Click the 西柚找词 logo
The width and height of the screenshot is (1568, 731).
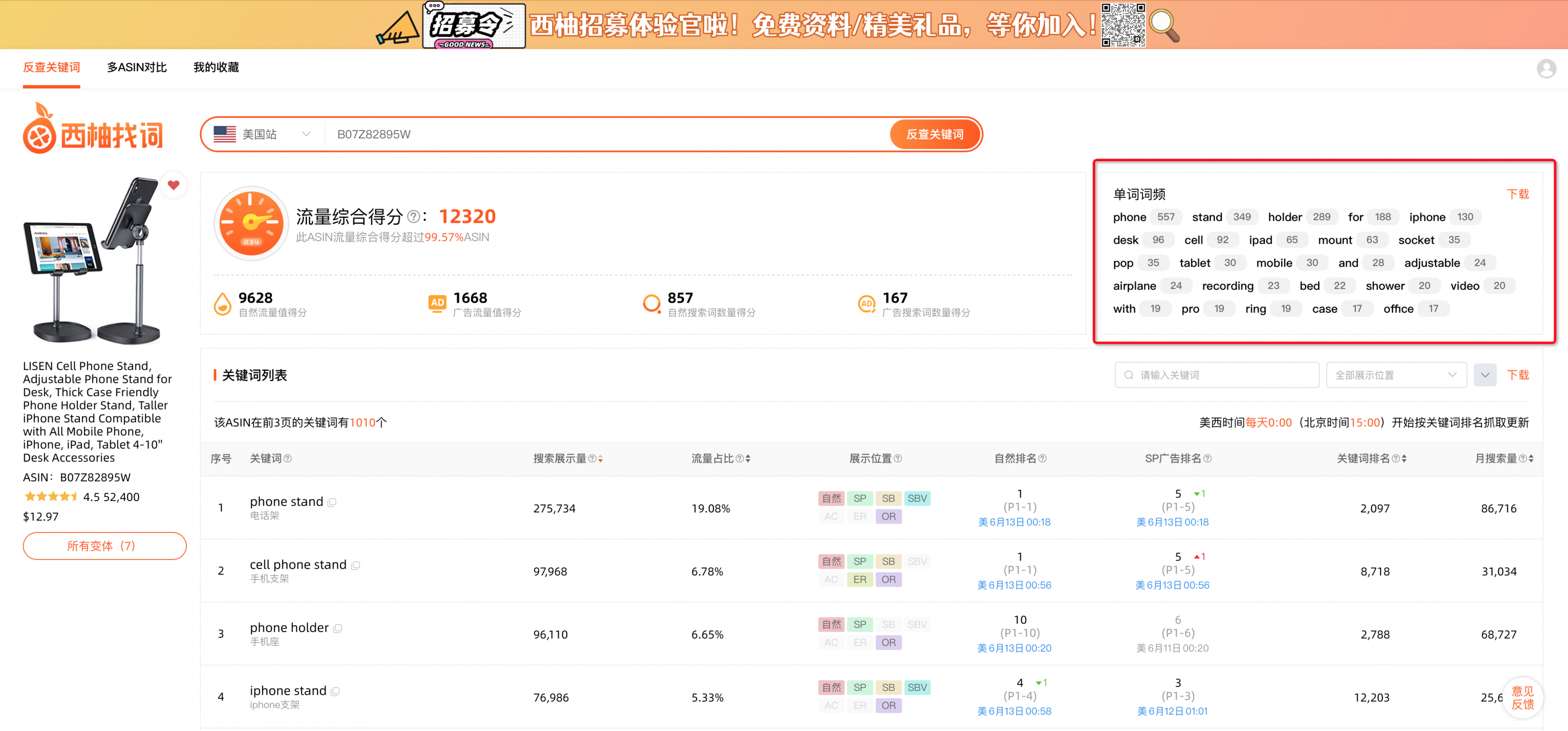93,128
